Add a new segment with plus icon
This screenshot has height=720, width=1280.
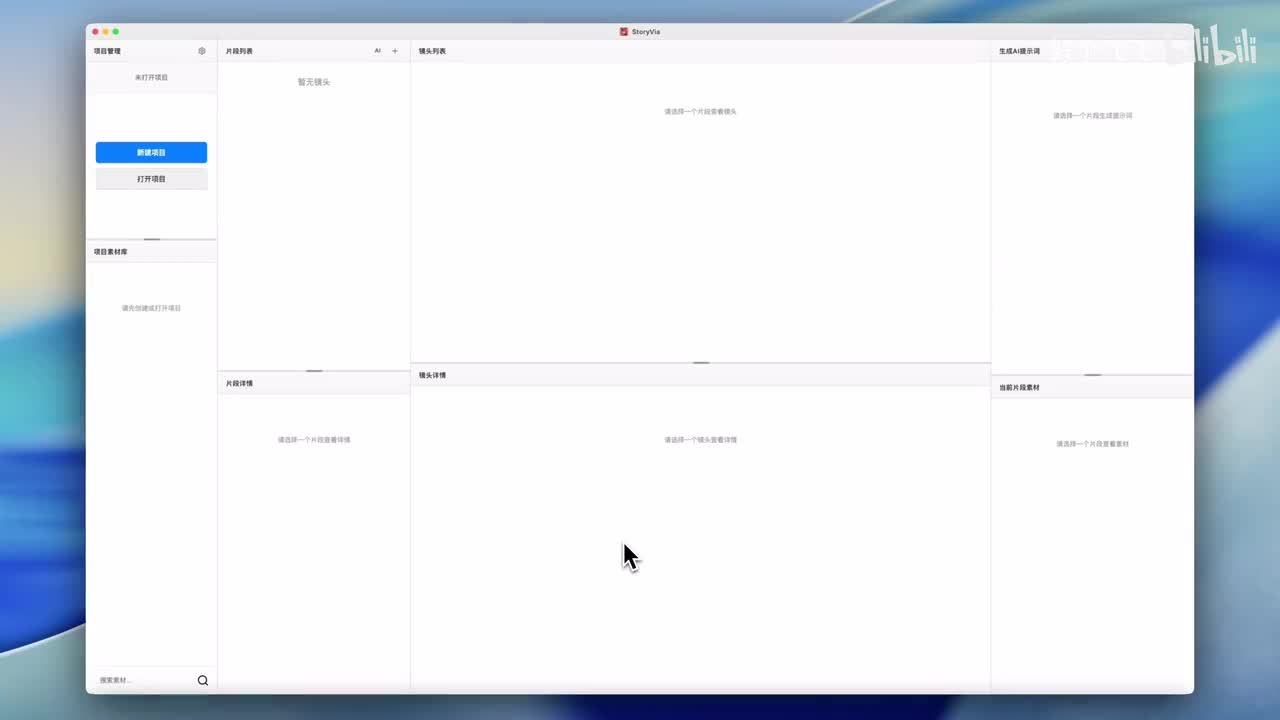tap(395, 51)
